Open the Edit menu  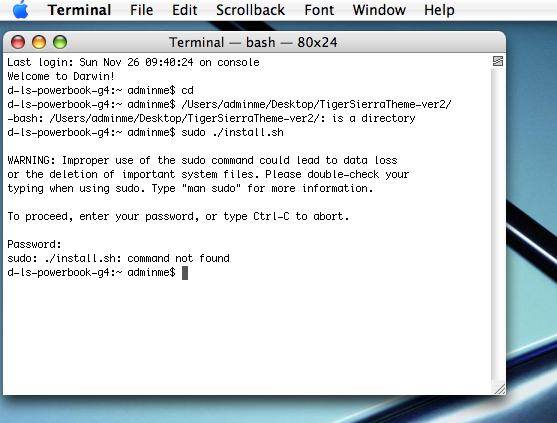click(x=184, y=10)
